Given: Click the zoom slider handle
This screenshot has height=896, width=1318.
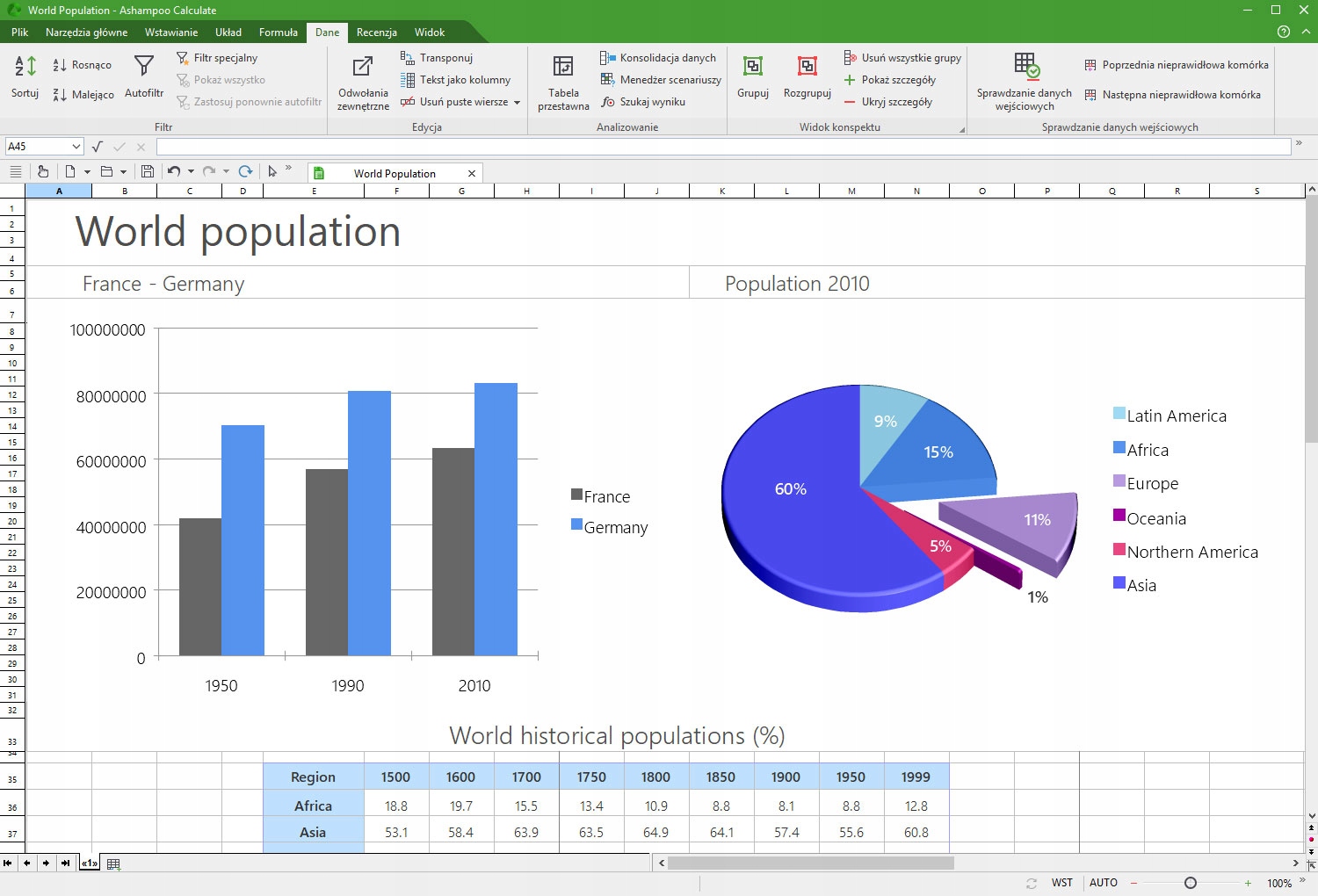Looking at the screenshot, I should [1190, 883].
